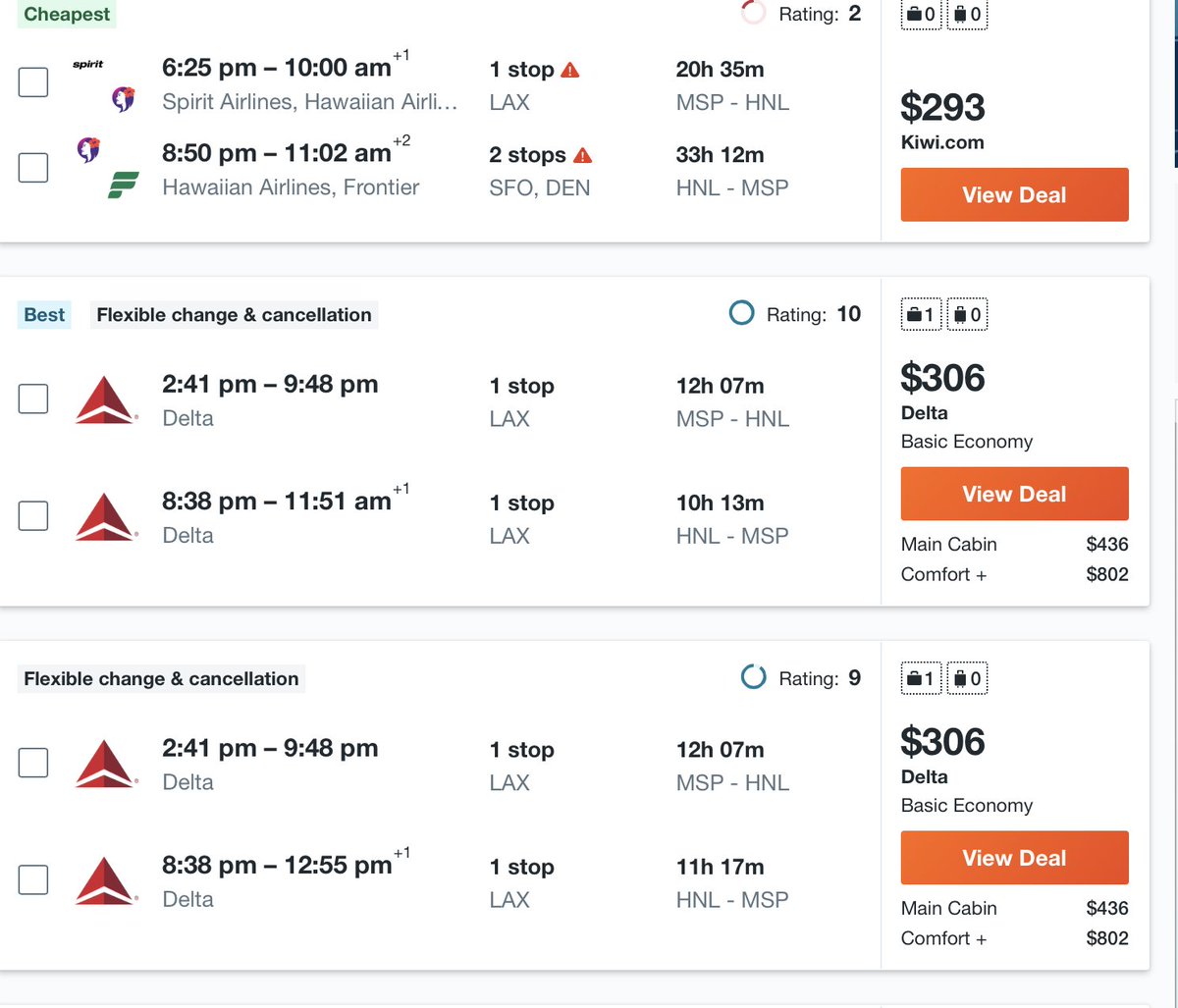Select the 8:38 pm – 12:55 pm flight checkbox
Image resolution: width=1178 pixels, height=1008 pixels.
(33, 880)
